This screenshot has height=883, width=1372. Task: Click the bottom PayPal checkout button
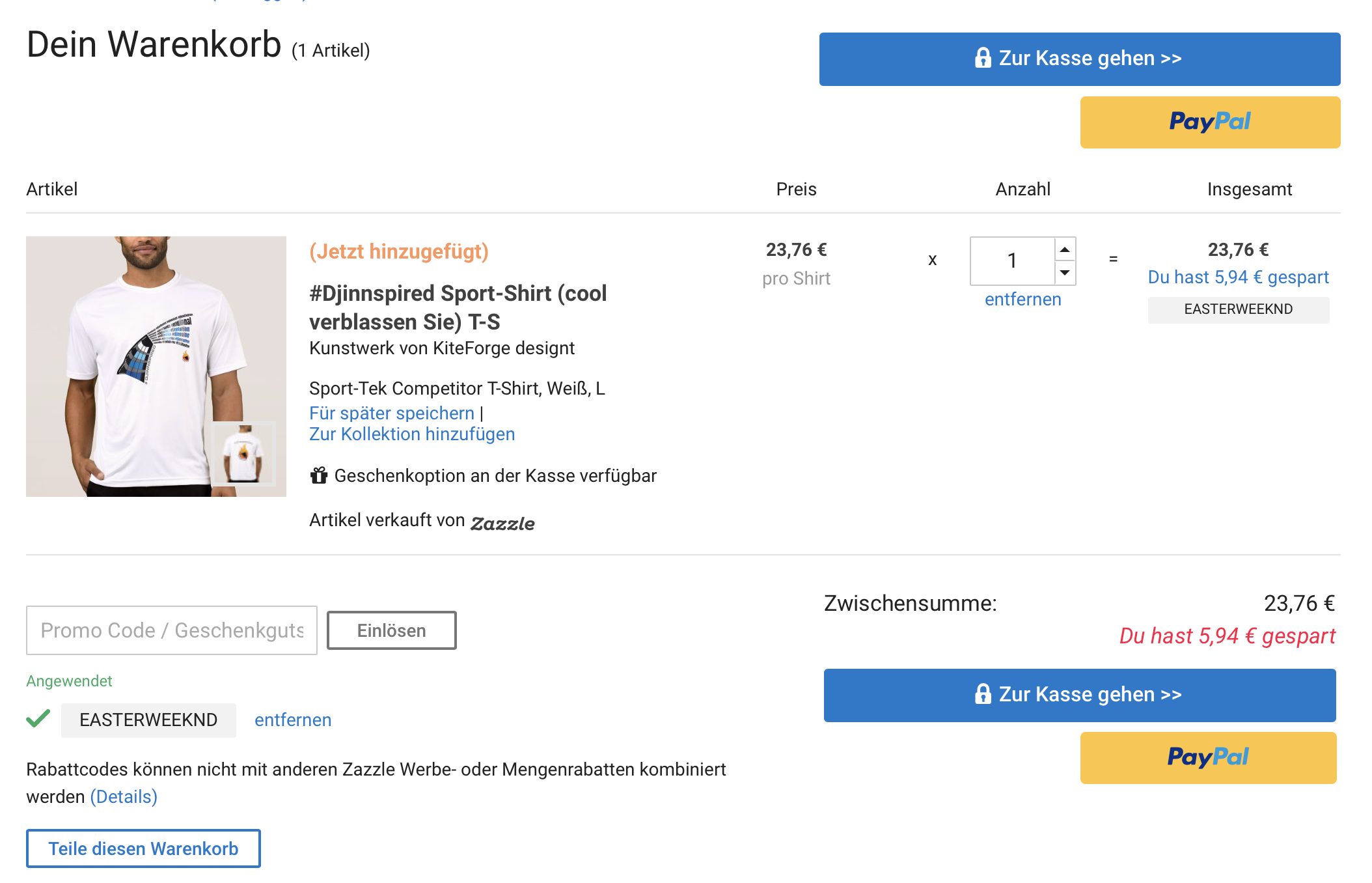point(1209,758)
